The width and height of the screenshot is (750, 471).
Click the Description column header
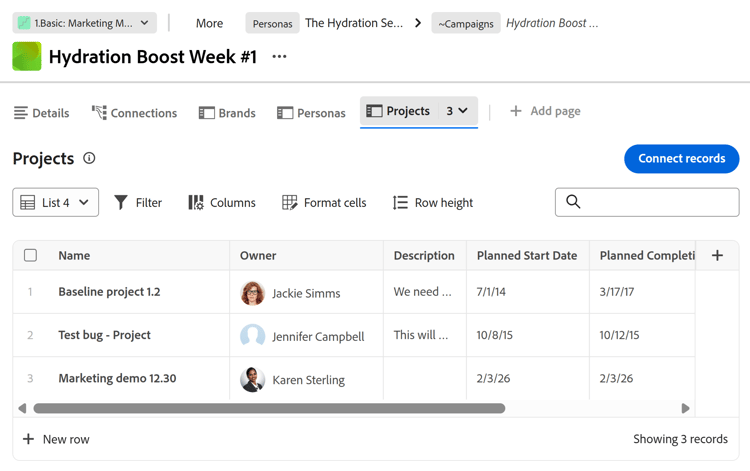click(x=424, y=255)
